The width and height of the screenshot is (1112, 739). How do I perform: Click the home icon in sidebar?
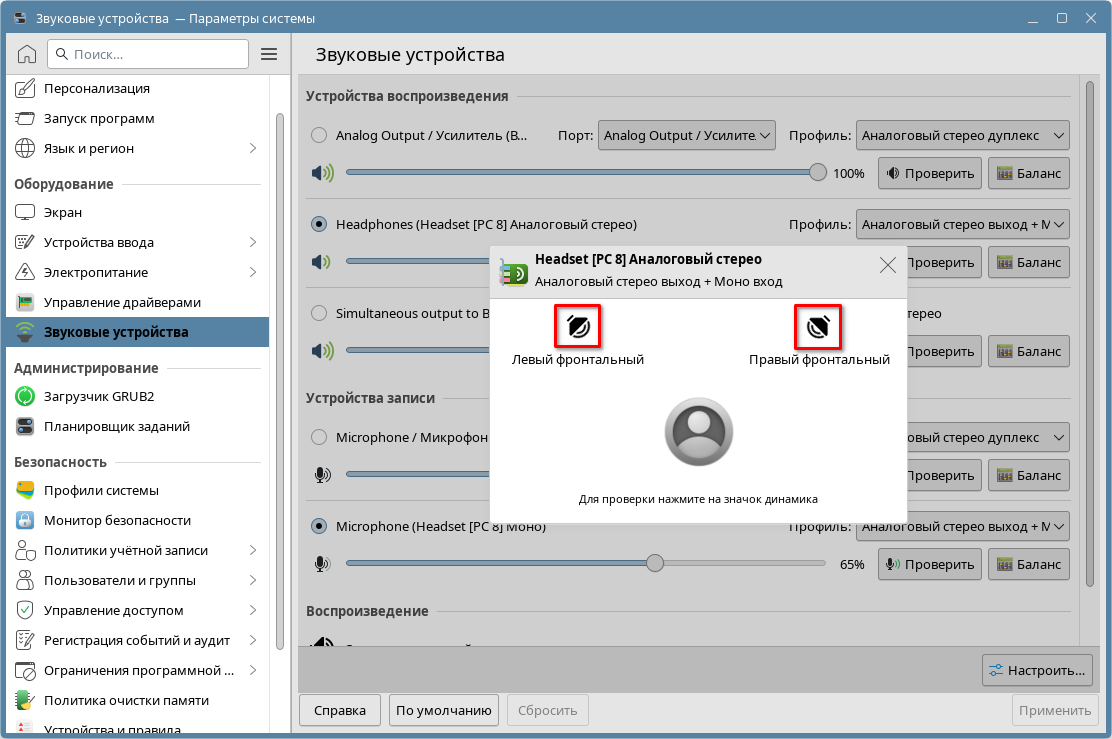[x=27, y=54]
